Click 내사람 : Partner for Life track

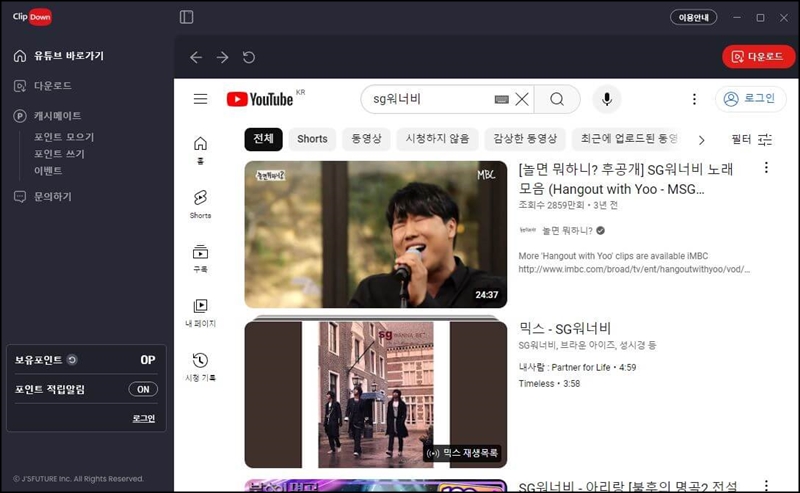click(577, 367)
